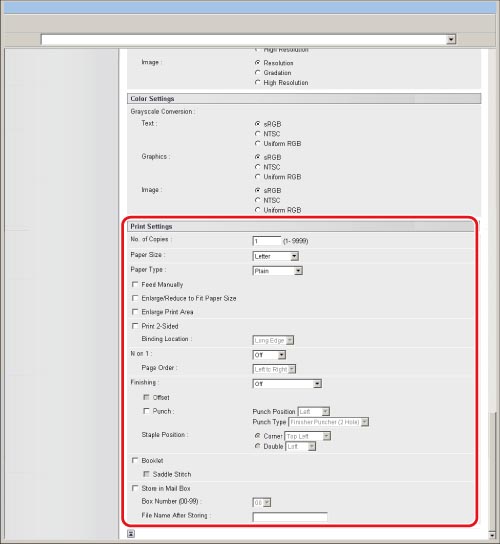Choose Uniform RGB for Graphics conversion
The image size is (500, 544).
click(x=257, y=177)
